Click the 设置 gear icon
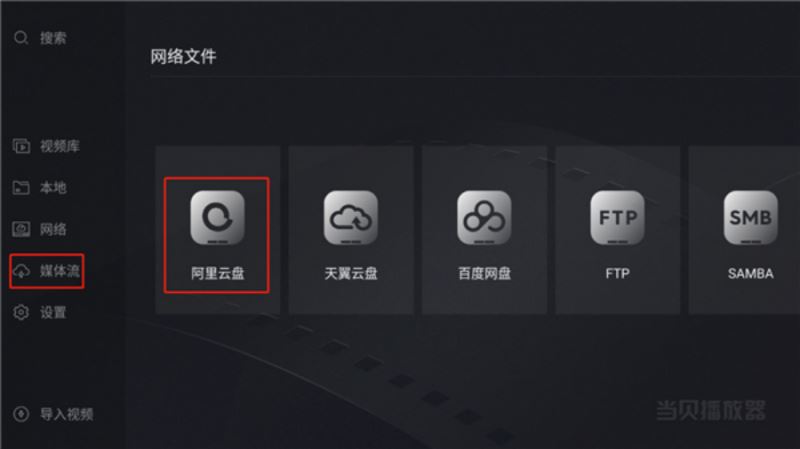 tap(21, 312)
